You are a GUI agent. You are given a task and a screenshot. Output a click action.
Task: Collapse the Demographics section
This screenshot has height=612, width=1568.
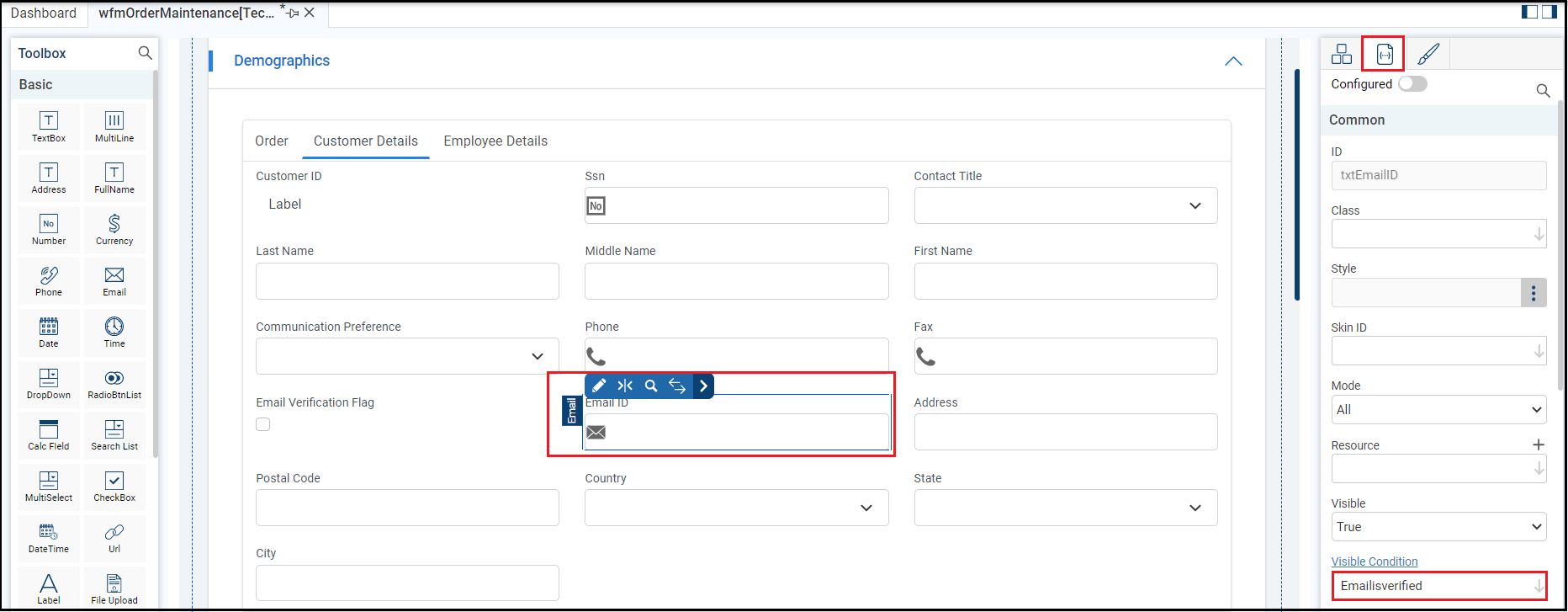[x=1233, y=61]
